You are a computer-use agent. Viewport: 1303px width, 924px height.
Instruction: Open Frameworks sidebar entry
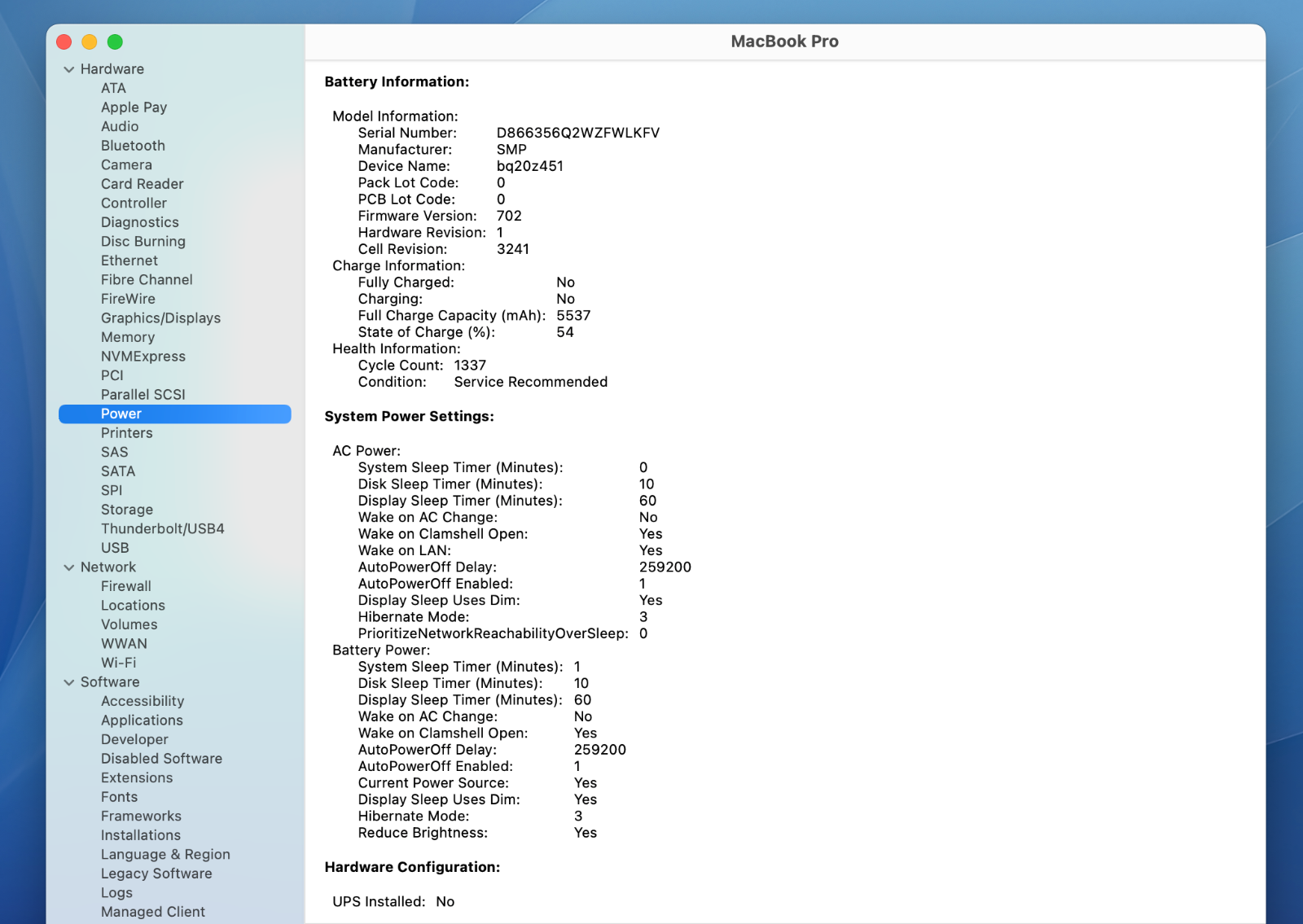pyautogui.click(x=141, y=816)
